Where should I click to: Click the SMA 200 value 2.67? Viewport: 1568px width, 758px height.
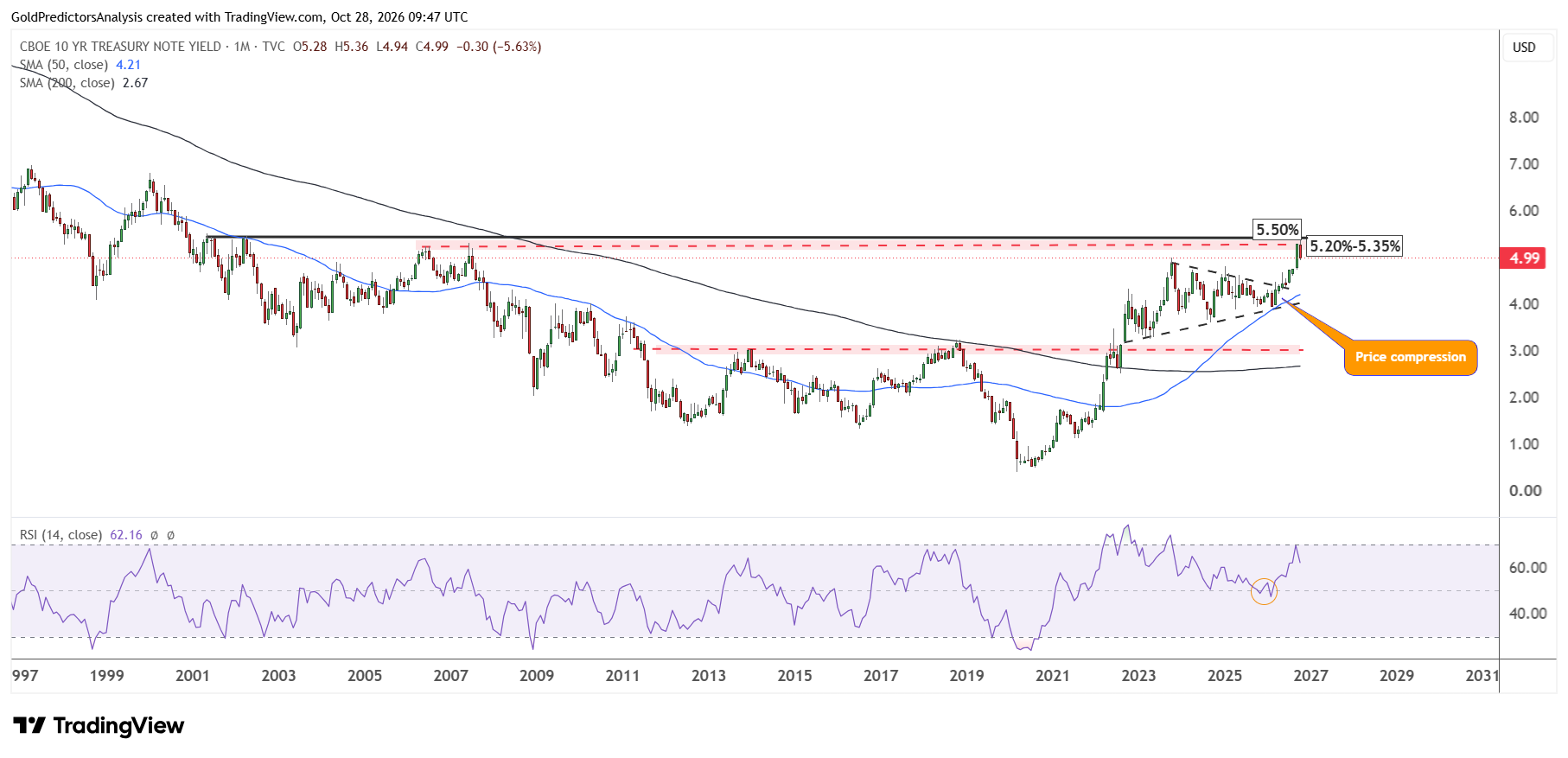(135, 83)
